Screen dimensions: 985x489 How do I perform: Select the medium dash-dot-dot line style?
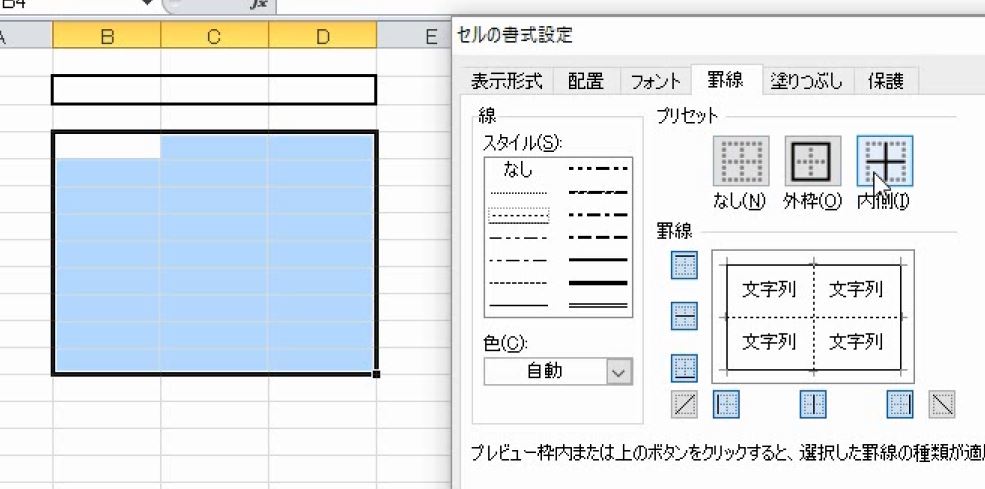click(598, 168)
